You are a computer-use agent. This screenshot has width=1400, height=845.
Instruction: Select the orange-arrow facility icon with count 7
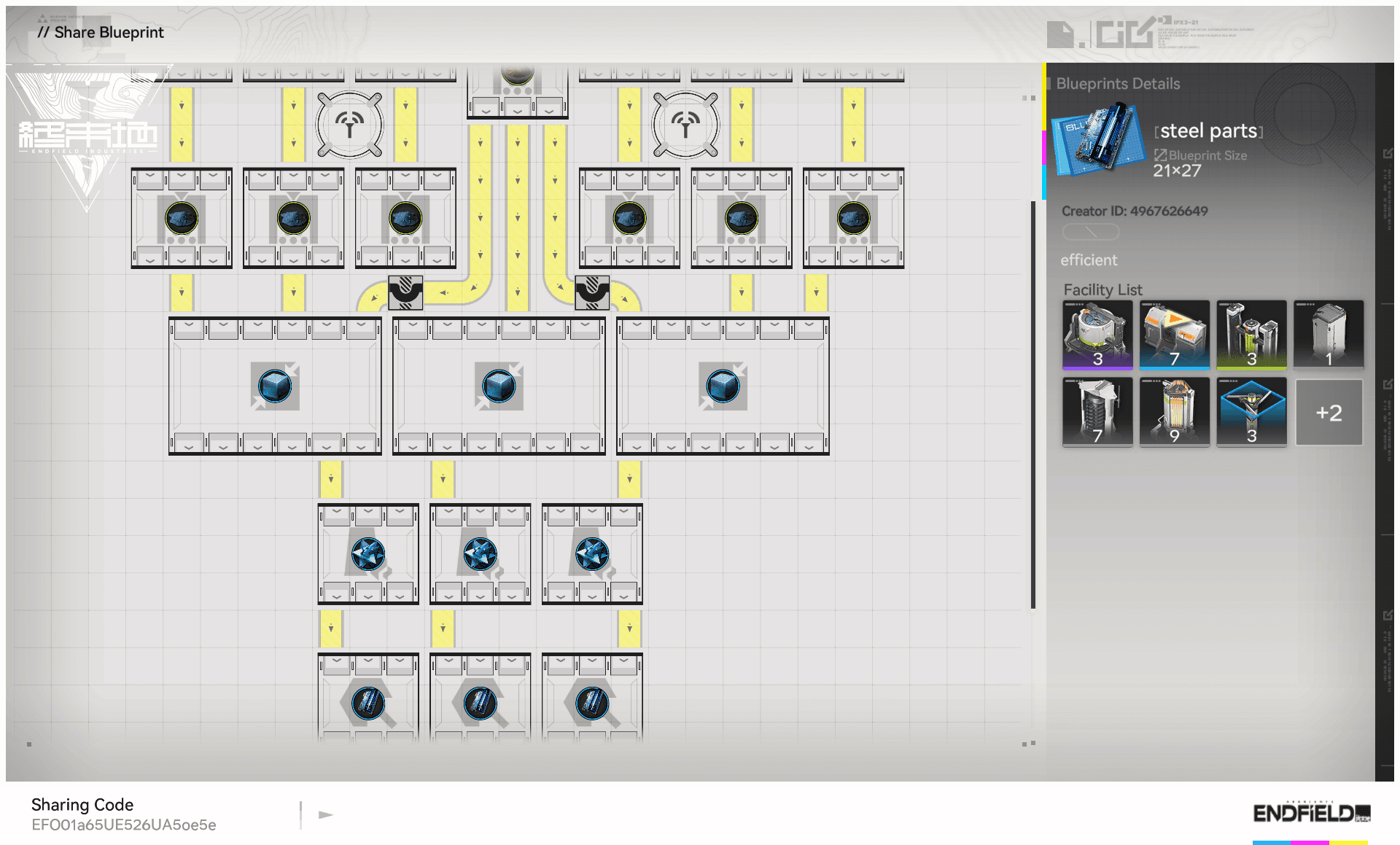pos(1174,335)
